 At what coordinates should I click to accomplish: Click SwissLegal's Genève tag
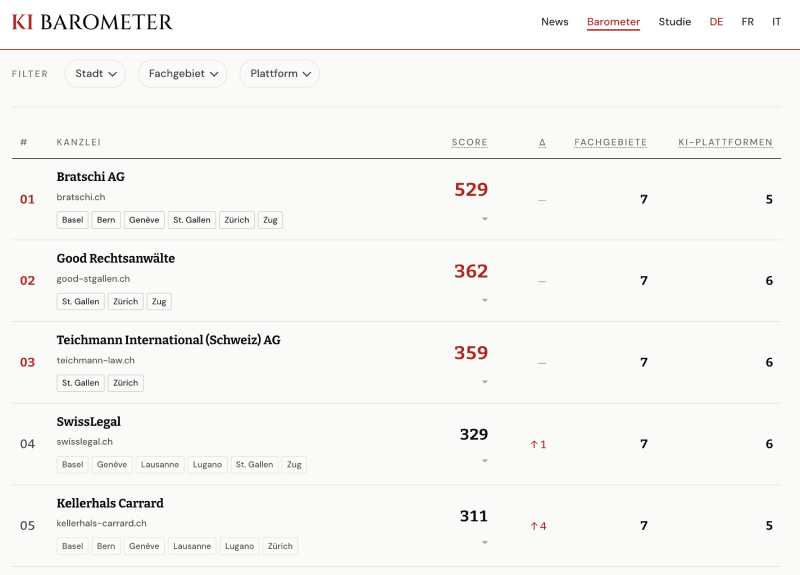coord(112,465)
